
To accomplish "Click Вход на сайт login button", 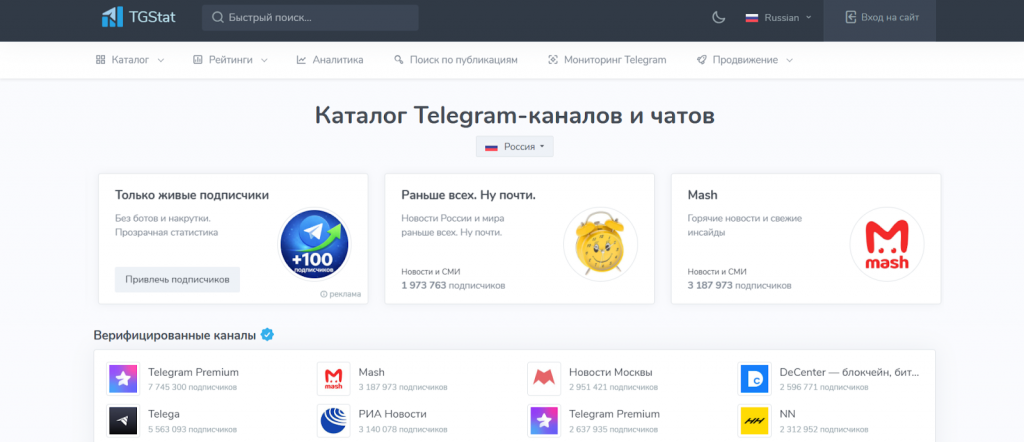I will coord(880,20).
